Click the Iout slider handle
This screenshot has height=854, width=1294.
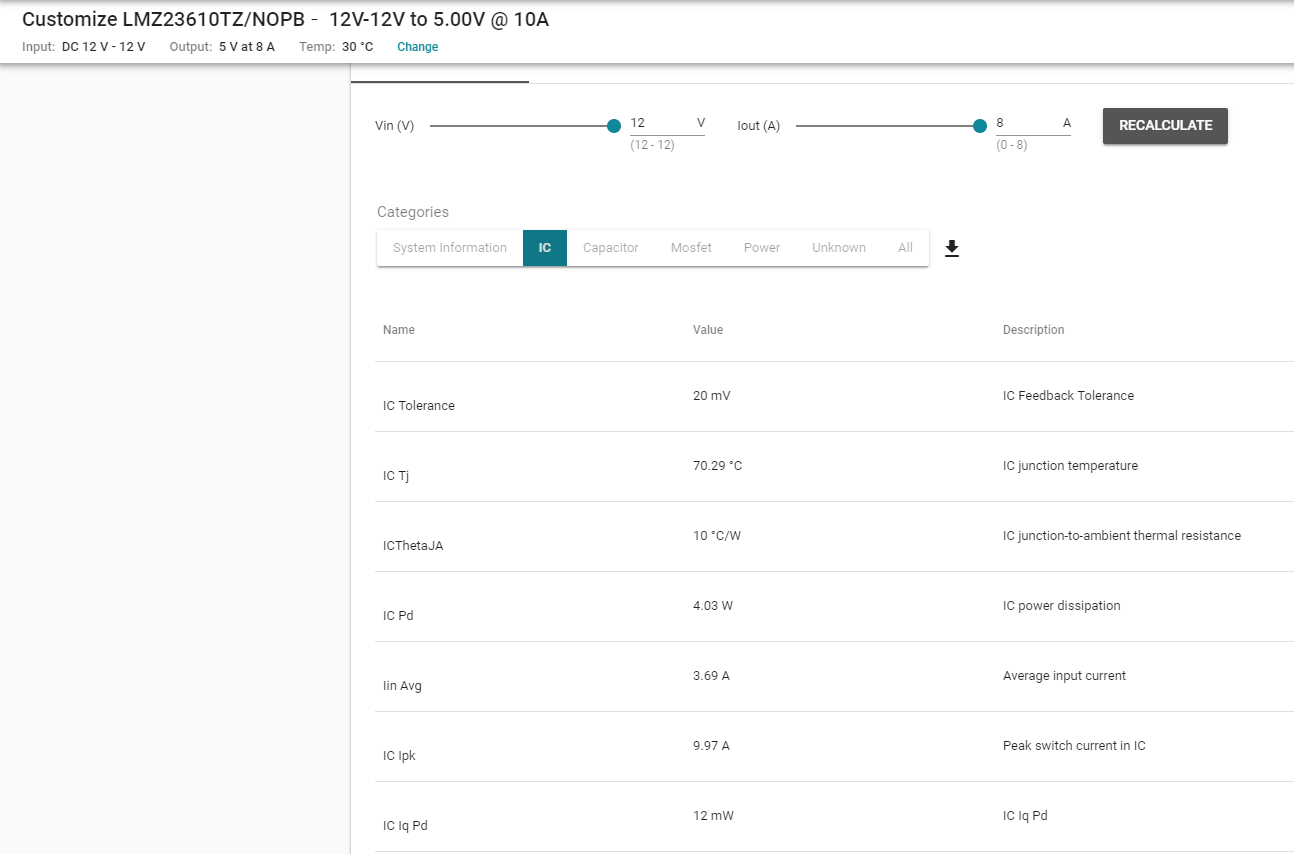point(980,126)
